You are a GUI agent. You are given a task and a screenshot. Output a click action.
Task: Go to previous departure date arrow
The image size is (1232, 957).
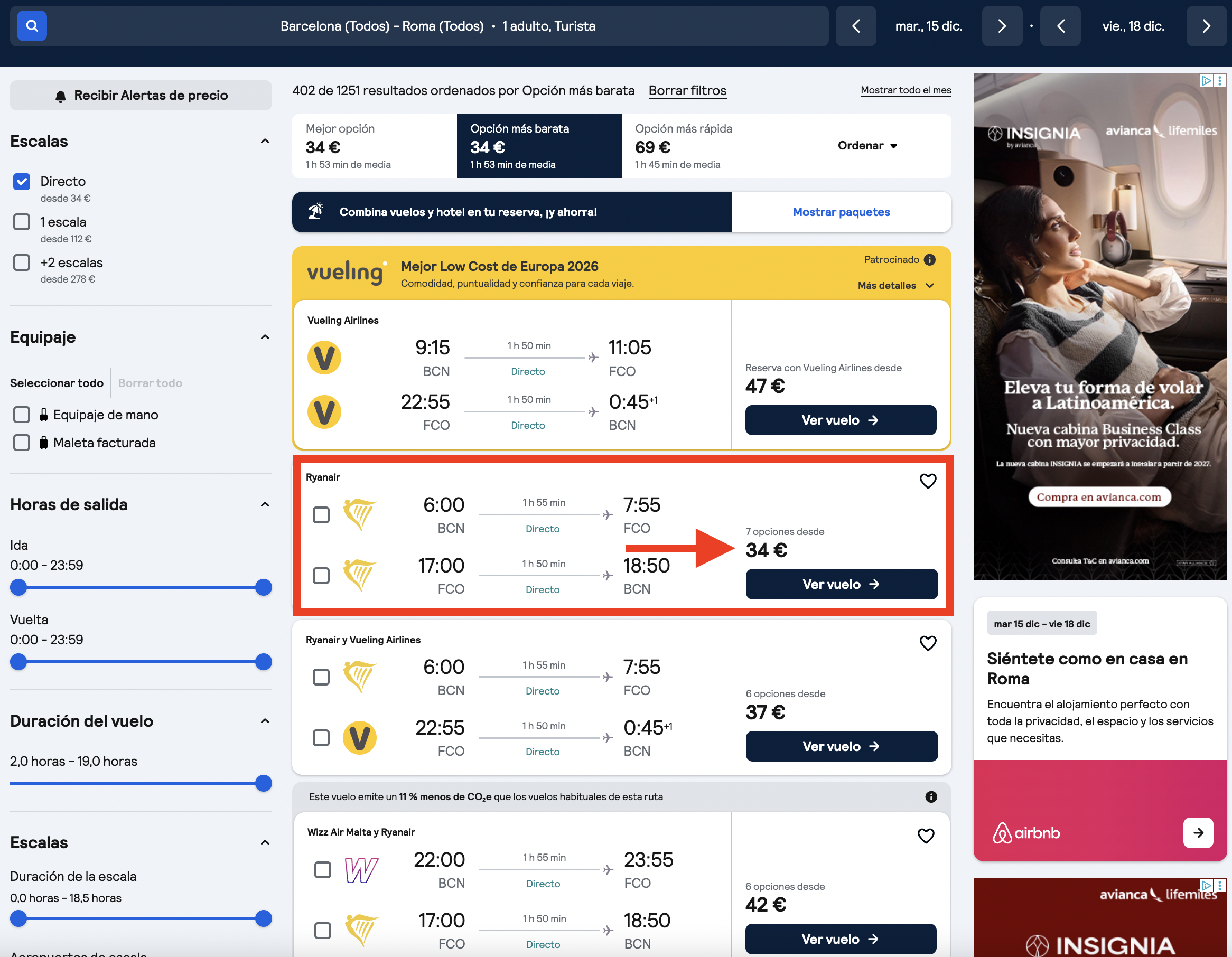point(855,26)
